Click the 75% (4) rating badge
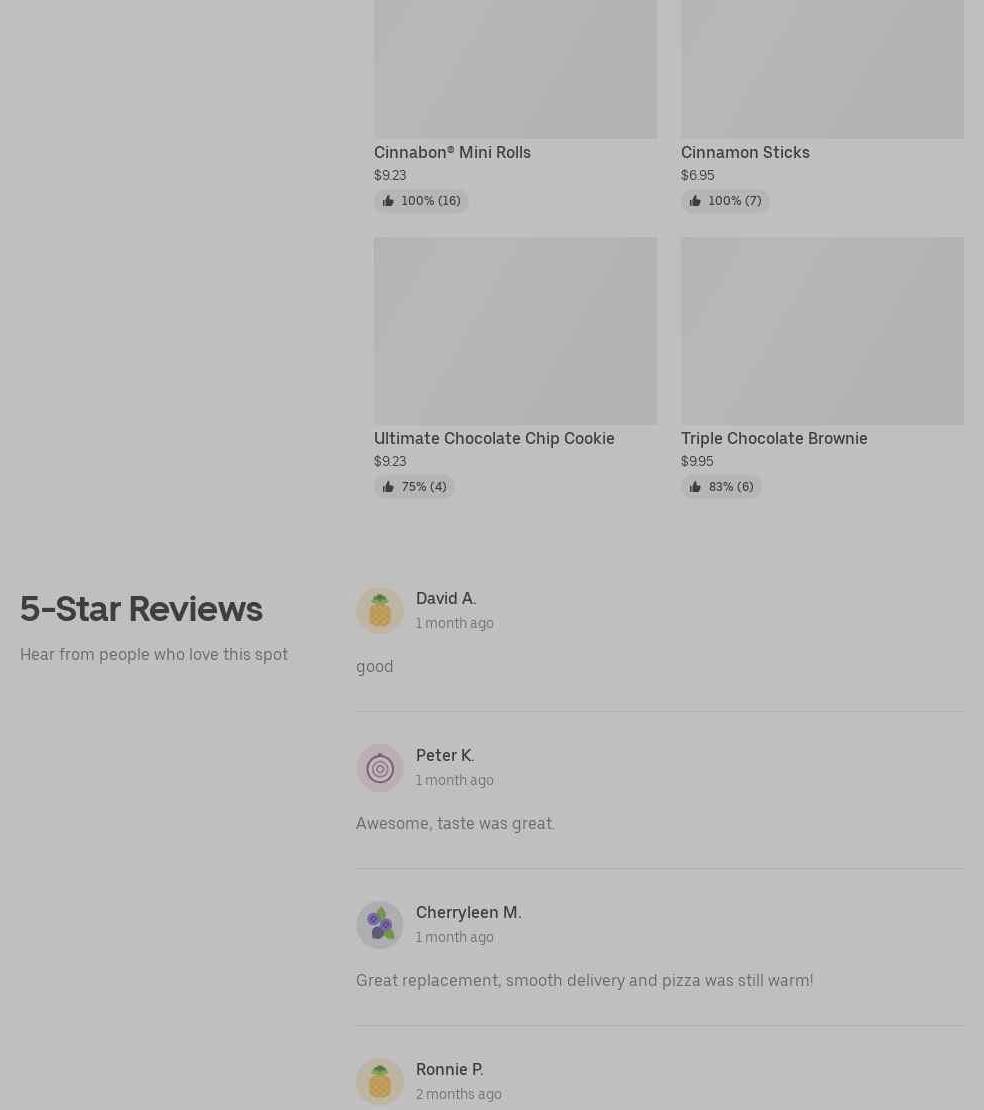This screenshot has width=984, height=1110. (414, 487)
